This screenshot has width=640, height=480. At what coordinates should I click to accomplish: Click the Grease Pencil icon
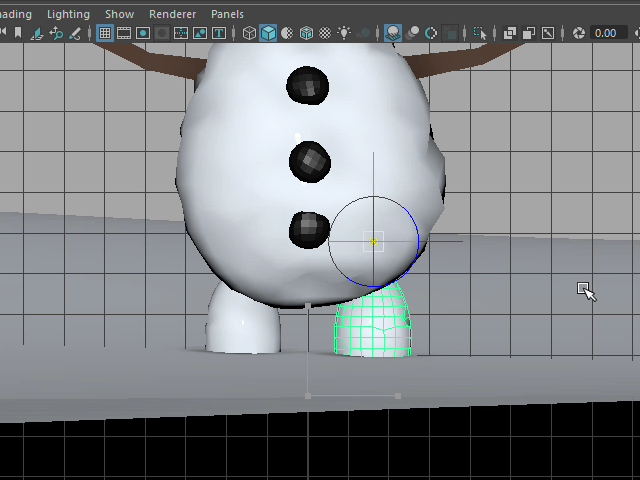click(x=77, y=33)
